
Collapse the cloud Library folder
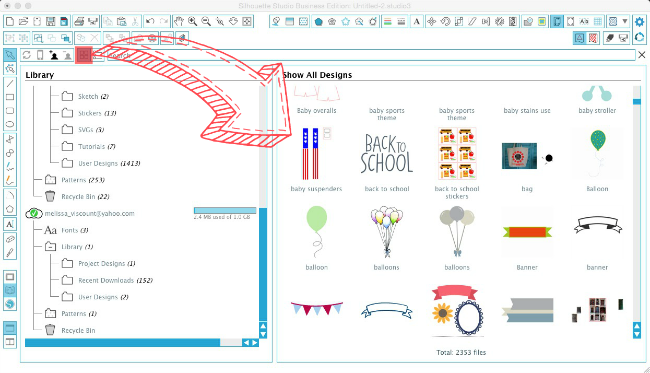[50, 247]
